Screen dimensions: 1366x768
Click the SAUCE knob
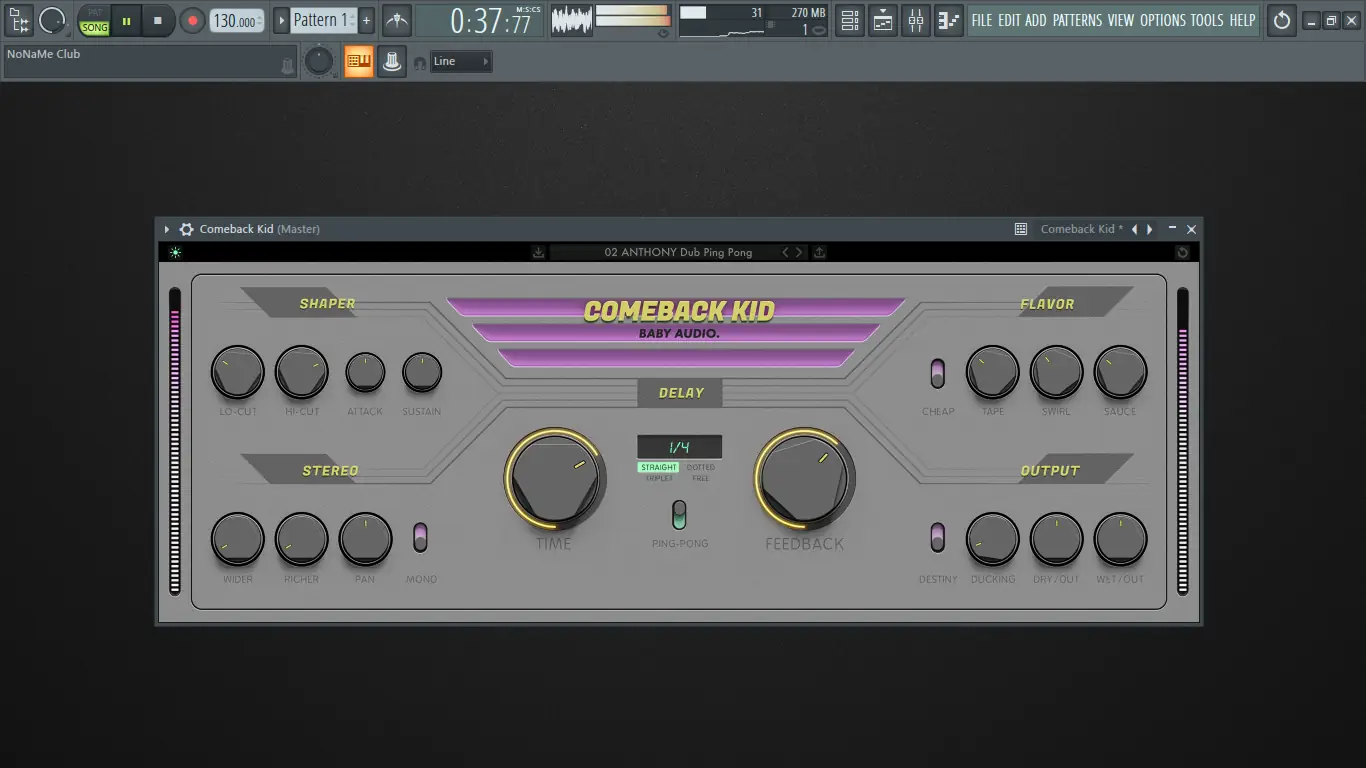pos(1121,373)
